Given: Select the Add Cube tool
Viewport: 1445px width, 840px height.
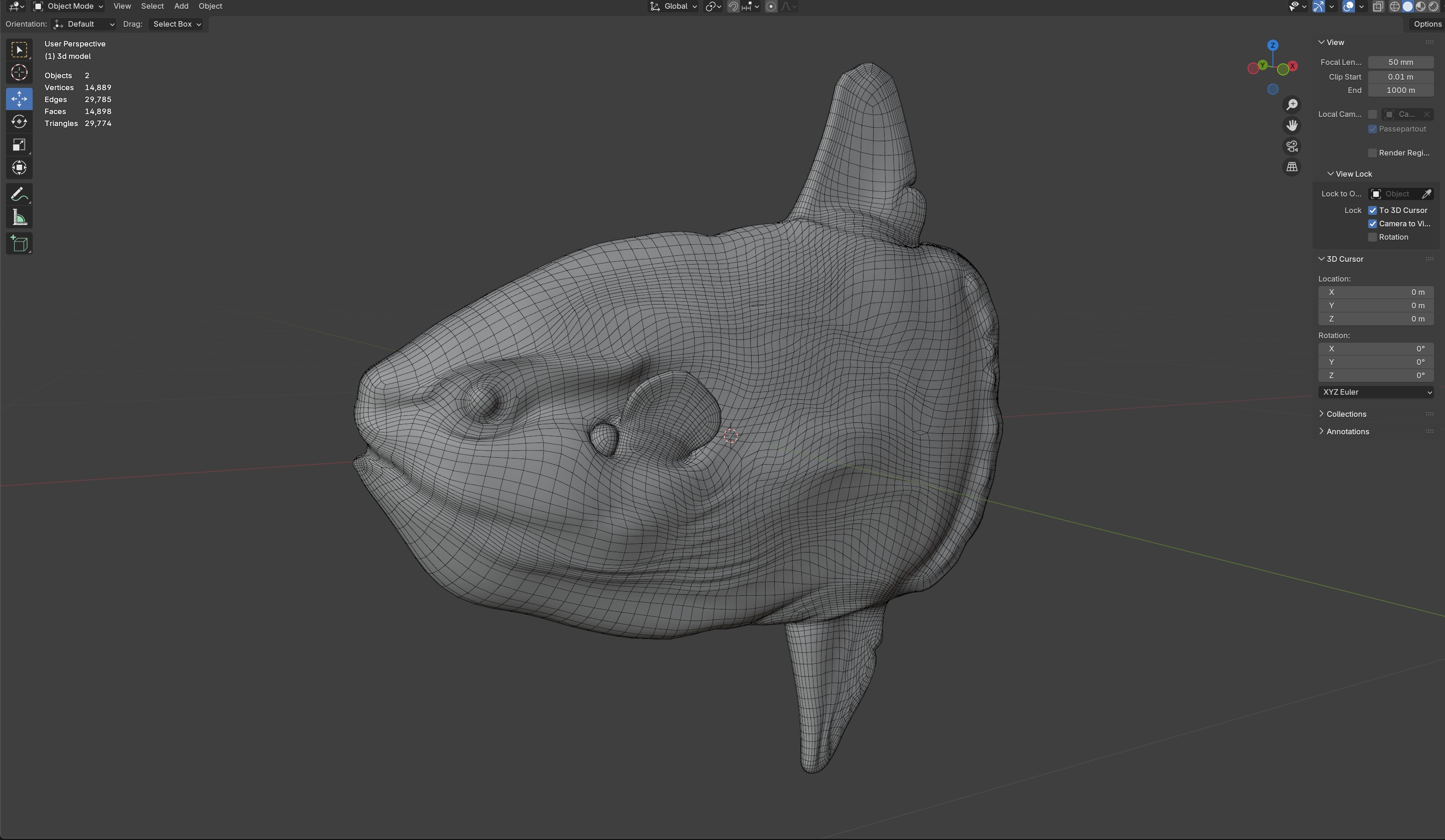Looking at the screenshot, I should pos(19,244).
